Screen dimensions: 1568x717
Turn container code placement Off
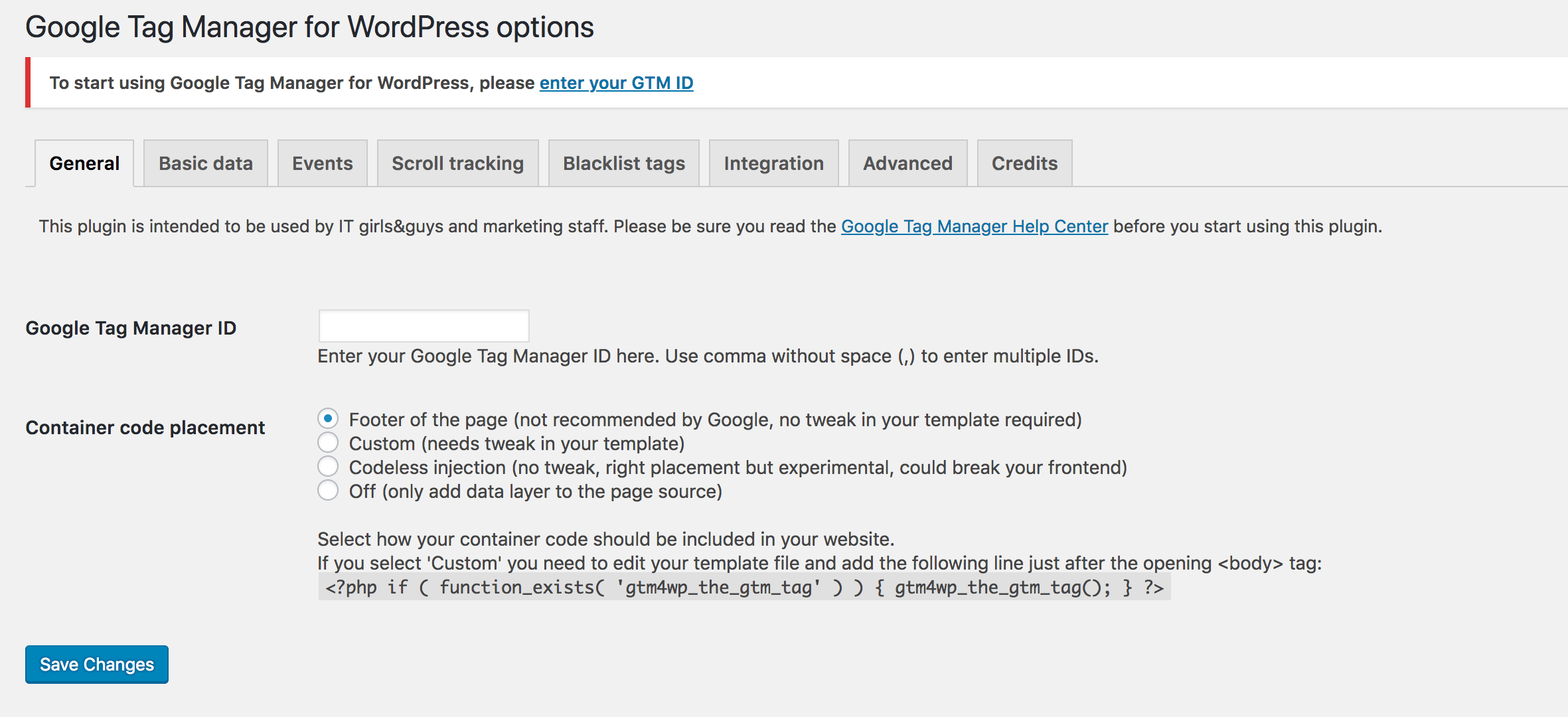pyautogui.click(x=328, y=491)
